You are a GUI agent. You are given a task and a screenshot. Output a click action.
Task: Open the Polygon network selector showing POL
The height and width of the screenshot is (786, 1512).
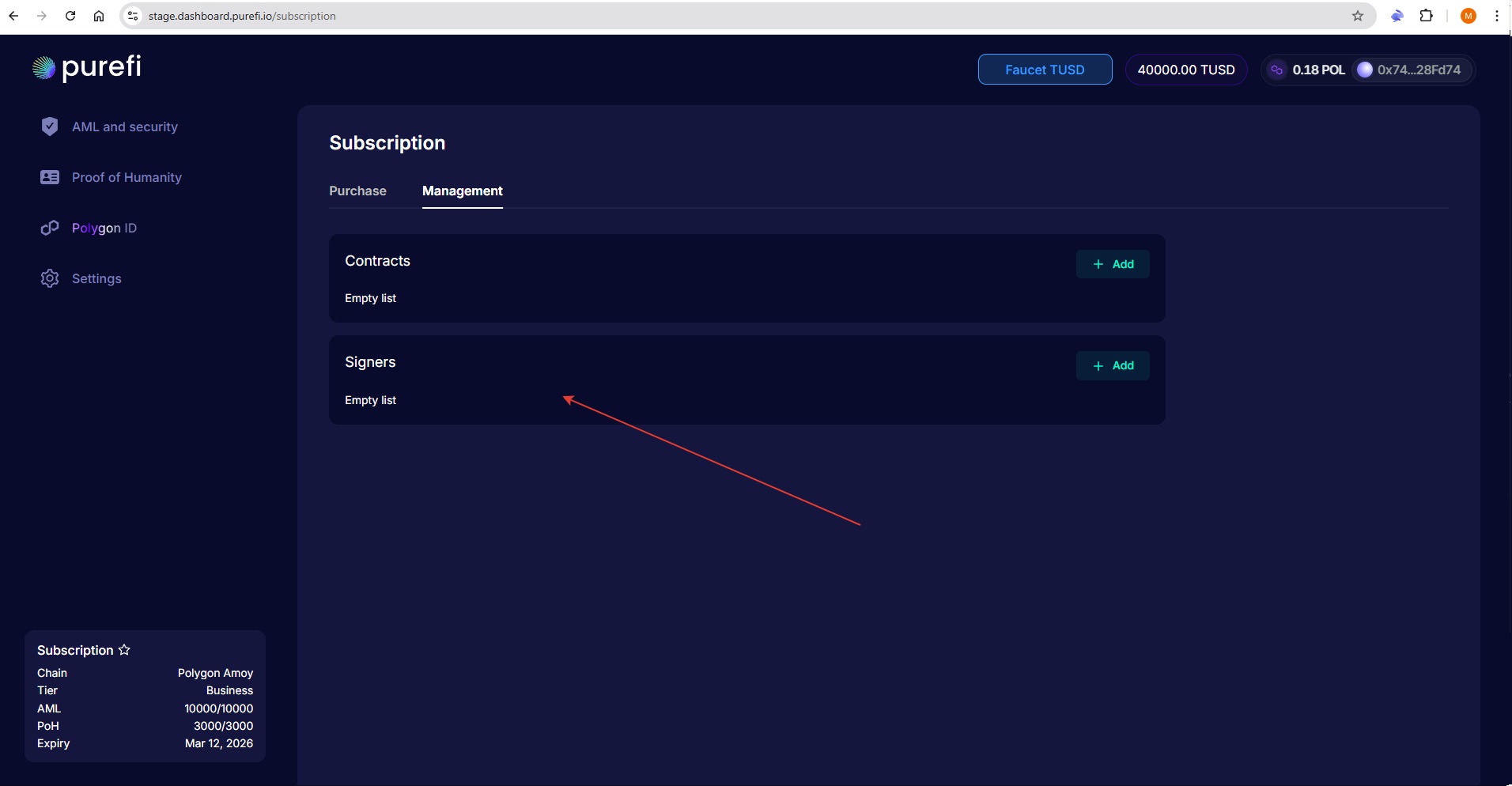click(x=1306, y=70)
